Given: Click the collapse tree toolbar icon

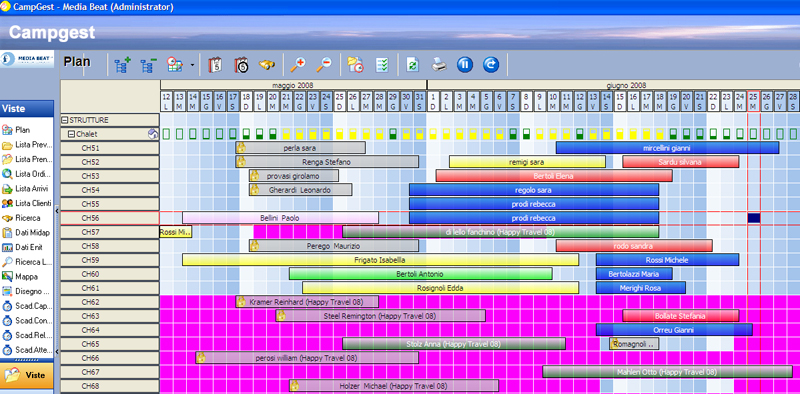Looking at the screenshot, I should pos(148,65).
